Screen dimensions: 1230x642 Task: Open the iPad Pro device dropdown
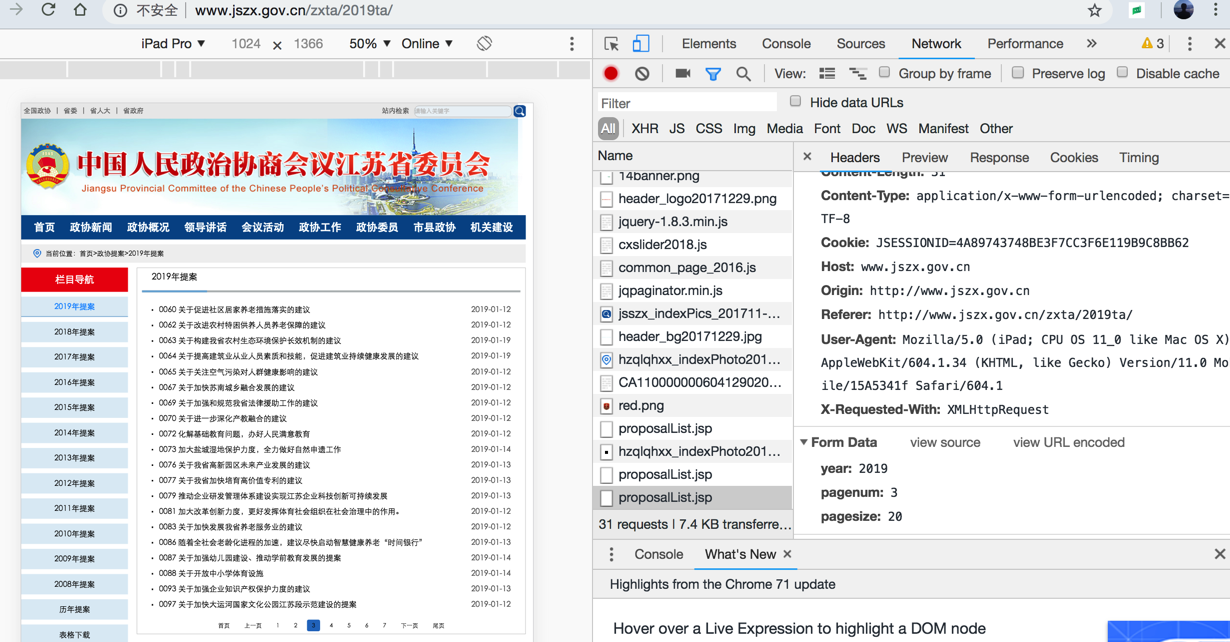pos(173,44)
